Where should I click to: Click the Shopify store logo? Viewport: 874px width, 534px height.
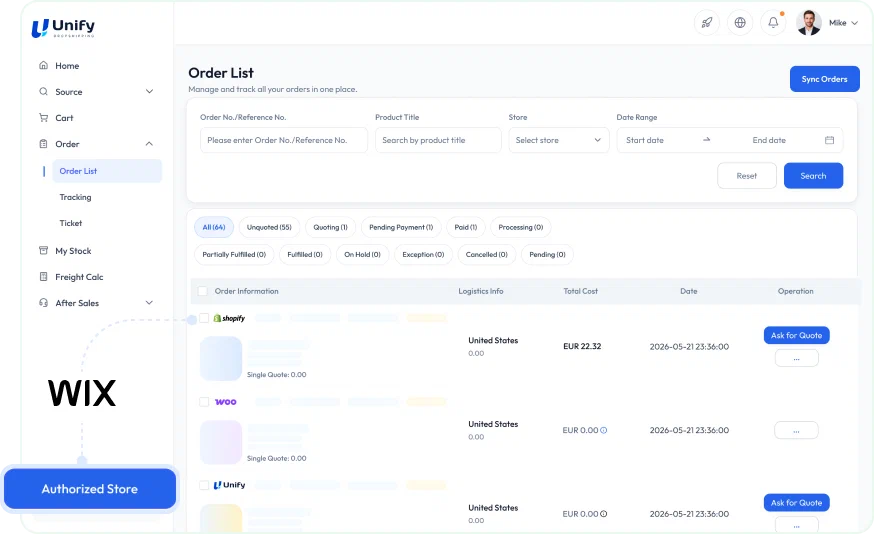point(229,318)
